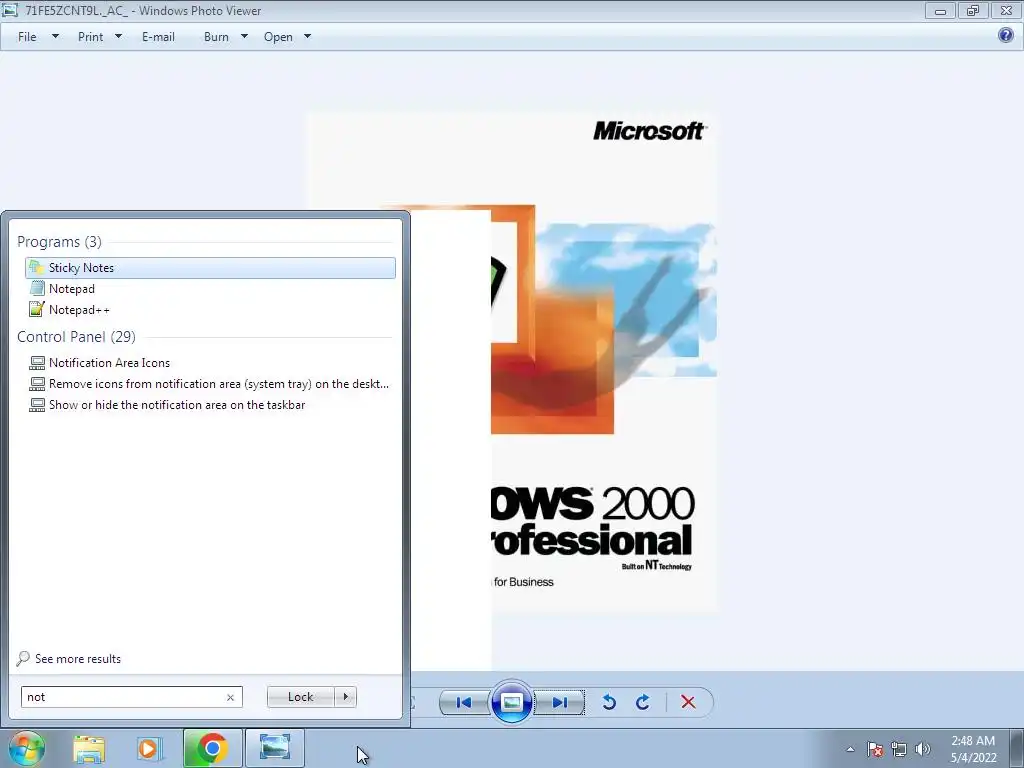Click the Photo Viewer help icon

click(1006, 35)
